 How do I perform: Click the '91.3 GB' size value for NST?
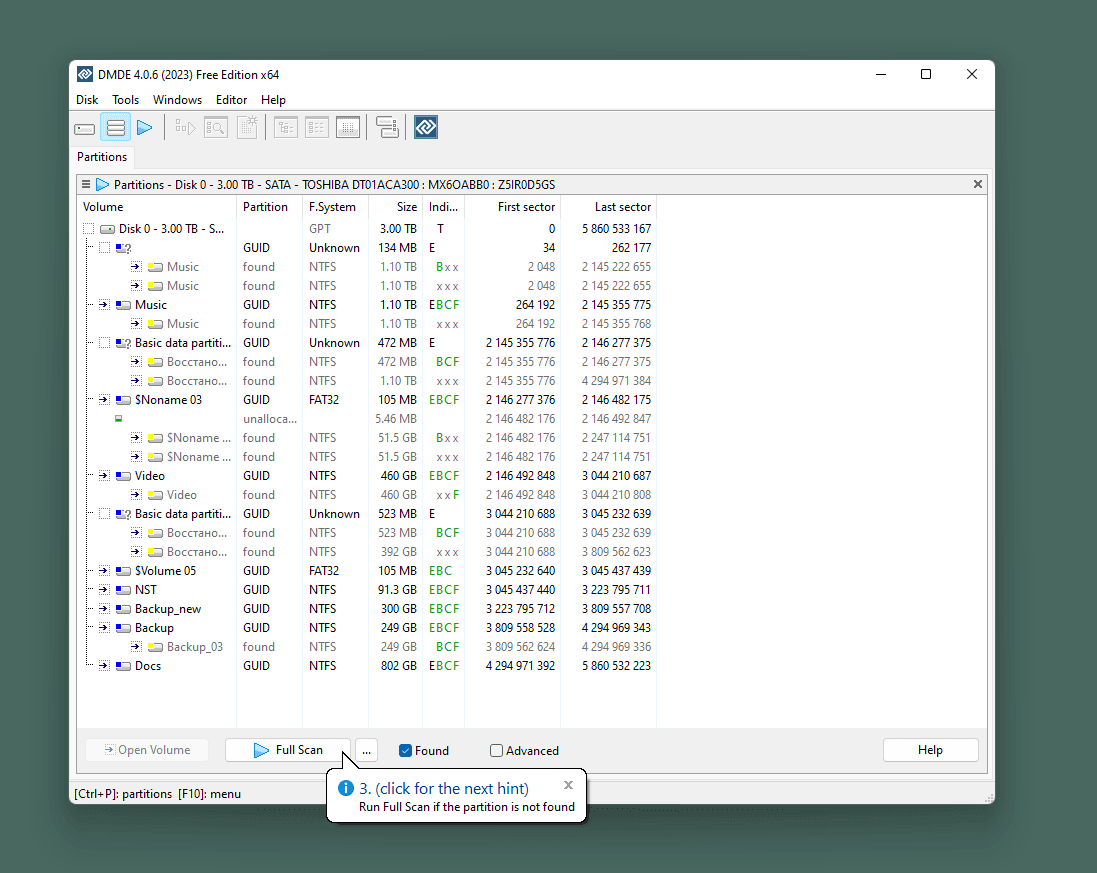point(397,590)
